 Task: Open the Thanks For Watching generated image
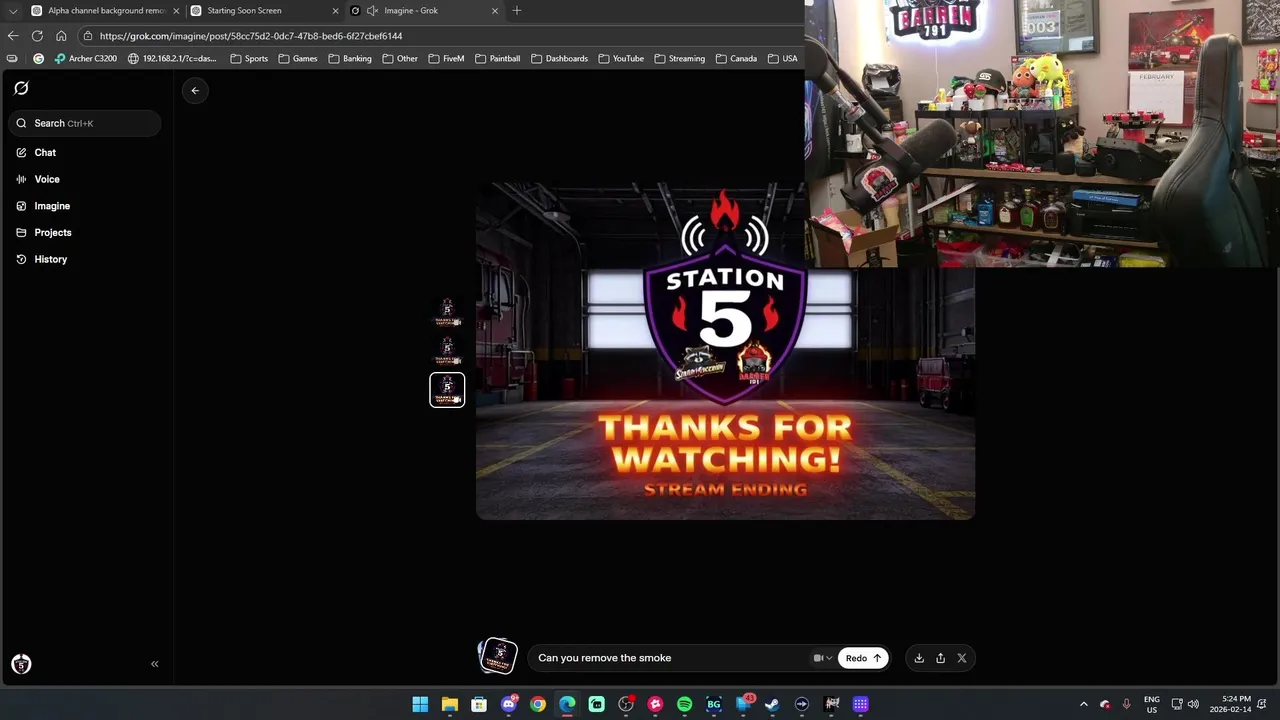[725, 350]
